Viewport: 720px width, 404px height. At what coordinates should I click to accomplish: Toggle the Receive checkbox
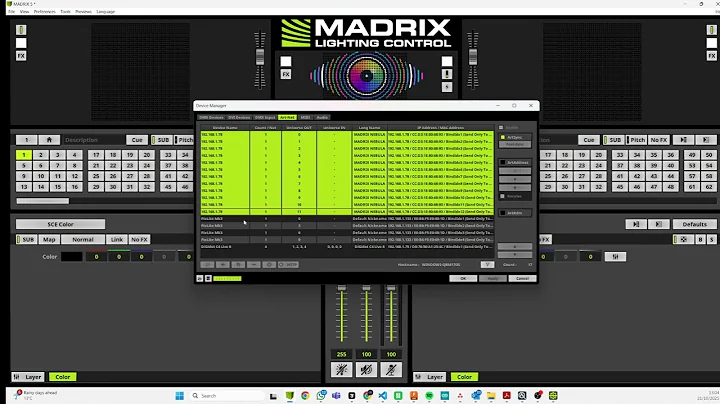tap(502, 196)
